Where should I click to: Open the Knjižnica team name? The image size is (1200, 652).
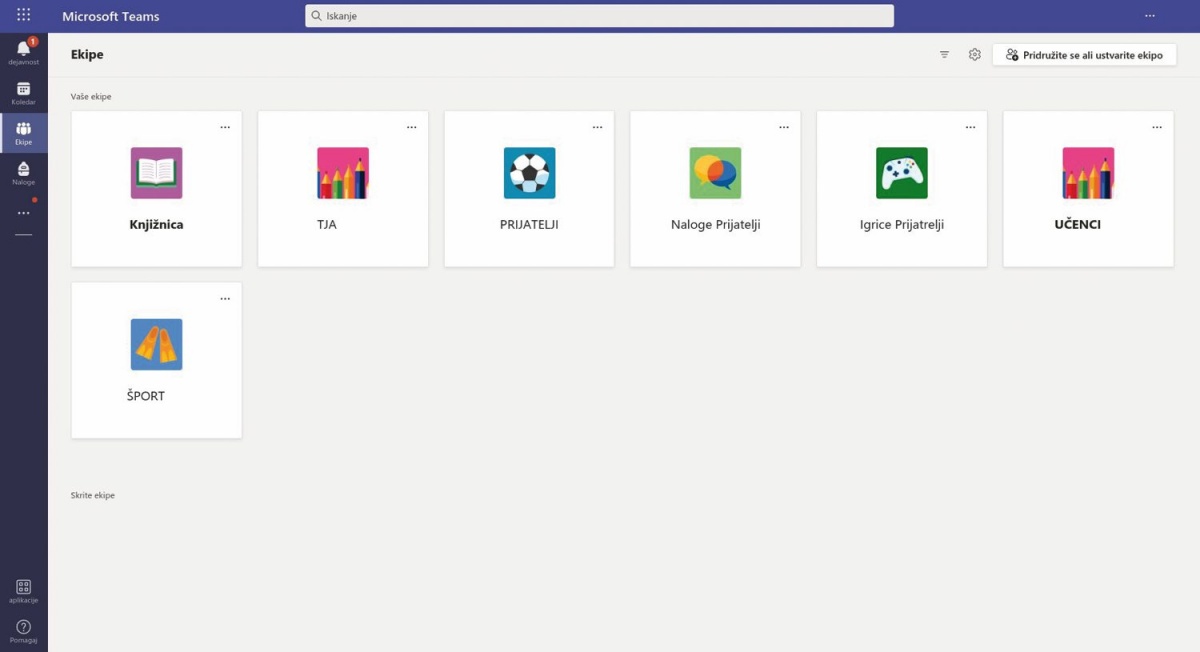coord(156,225)
